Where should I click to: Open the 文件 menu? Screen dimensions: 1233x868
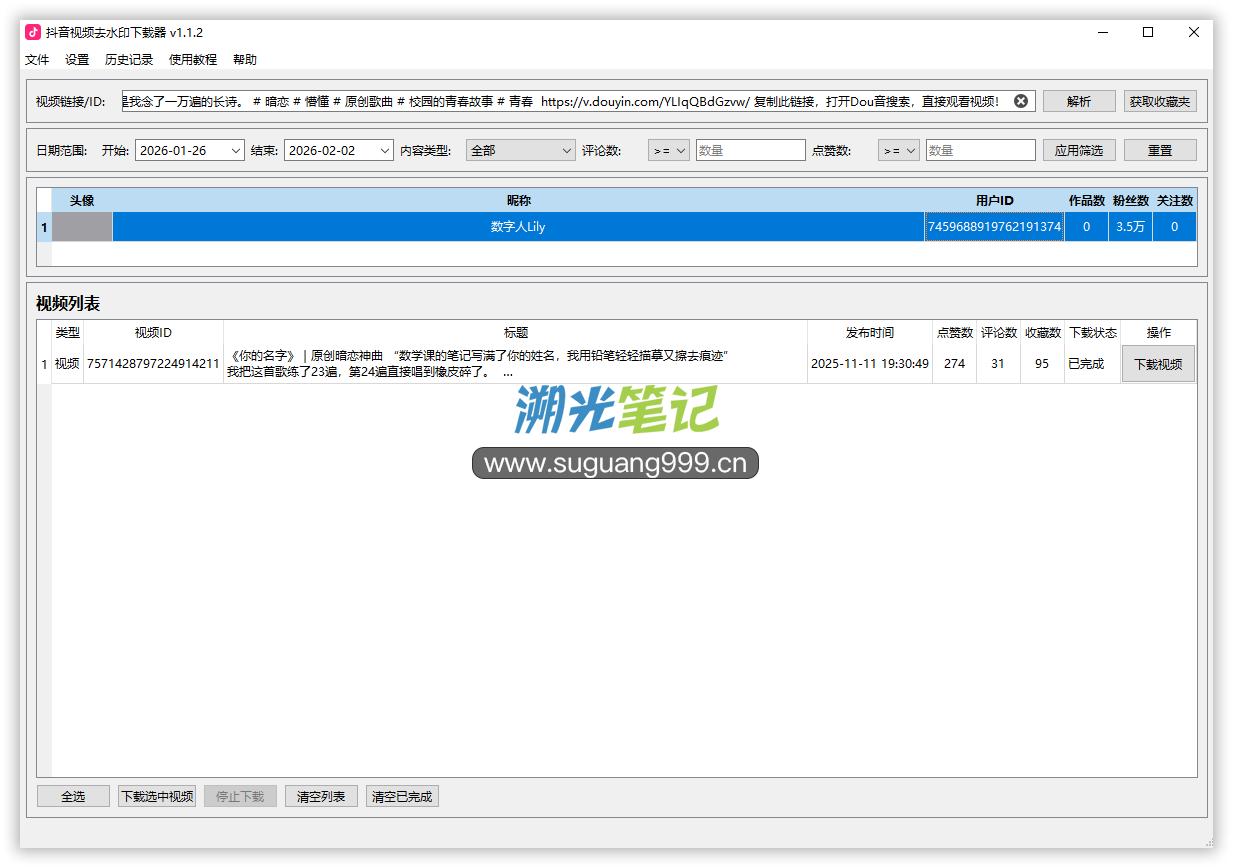coord(37,60)
